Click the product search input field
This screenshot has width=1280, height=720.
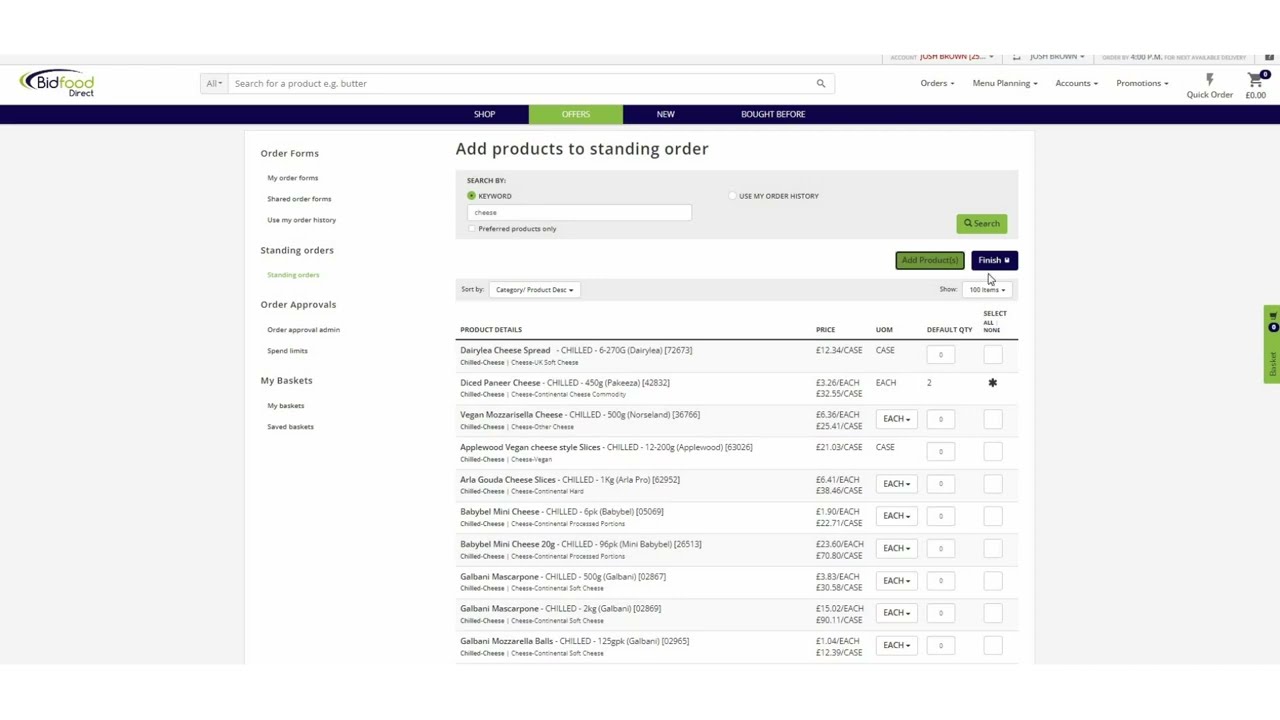(x=520, y=83)
